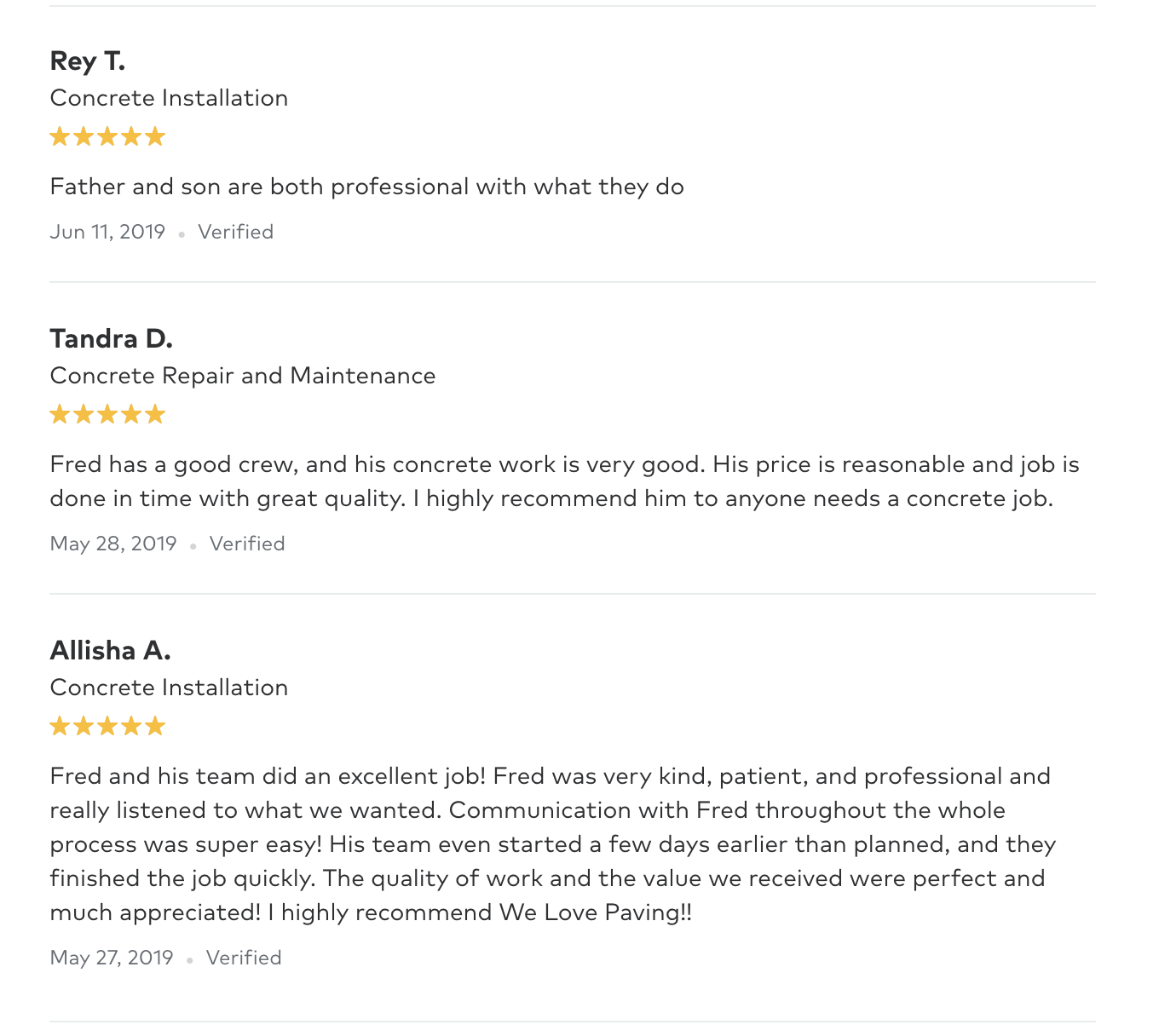Click the May 27, 2019 review date

[x=112, y=958]
